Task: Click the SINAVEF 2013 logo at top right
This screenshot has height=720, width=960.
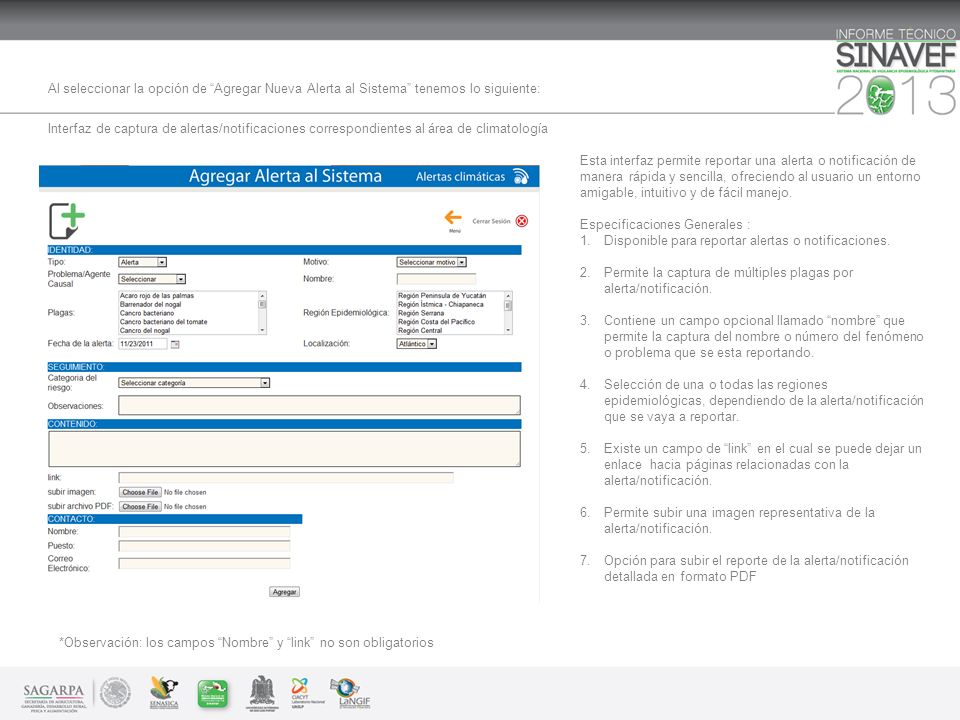Action: pyautogui.click(x=896, y=72)
